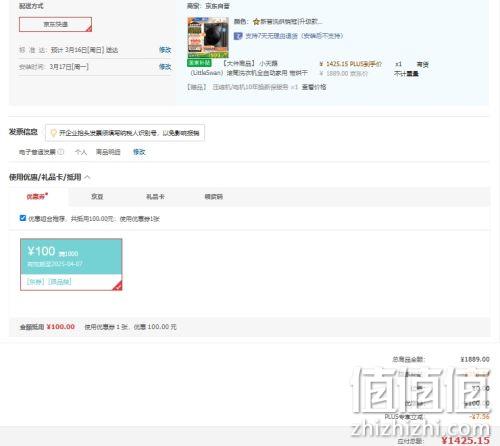Click the 7-day return policy badge icon
500x446 pixels.
pyautogui.click(x=238, y=36)
